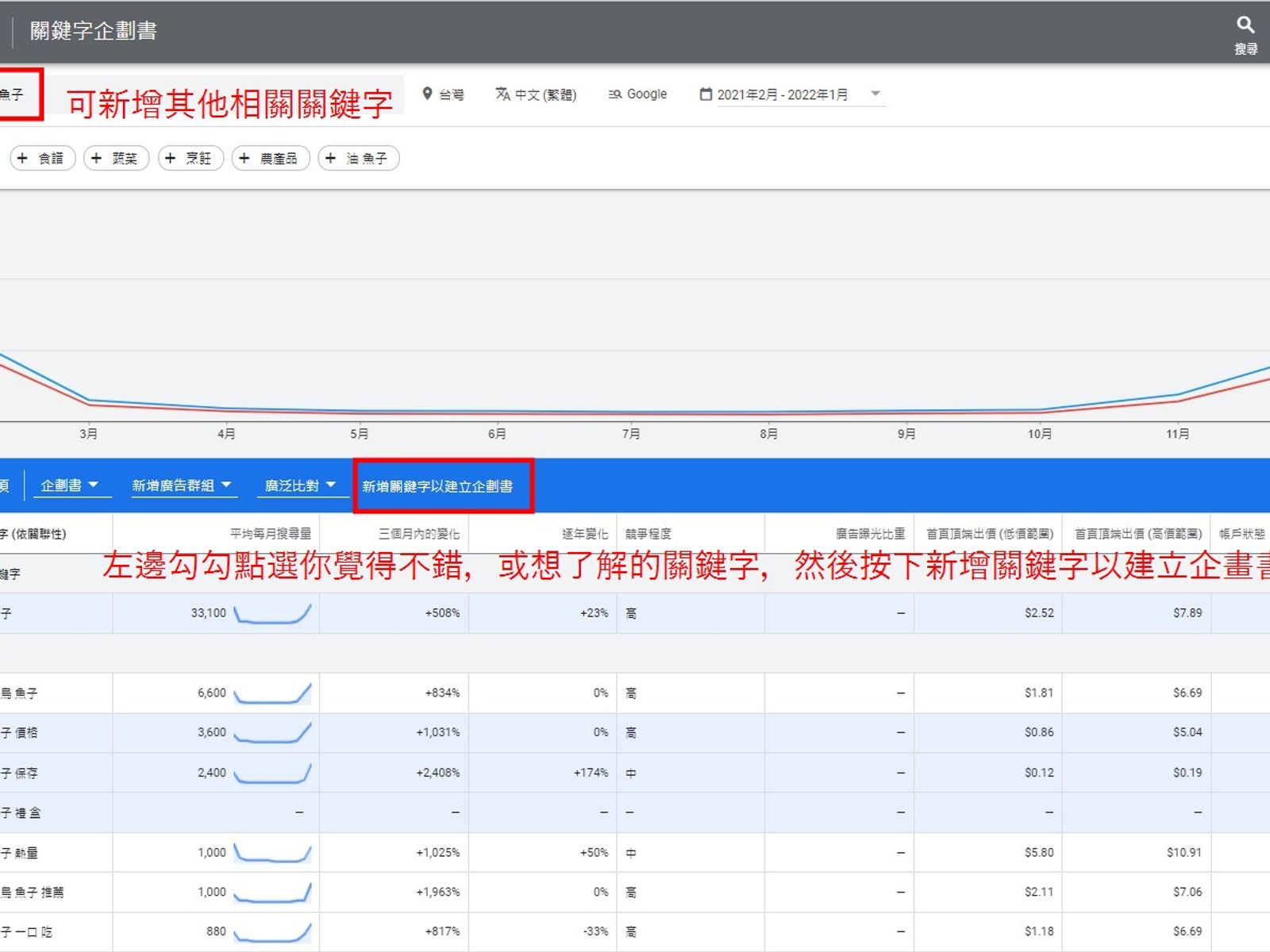Add suggested keyword 食譜
The width and height of the screenshot is (1270, 952).
coord(42,158)
